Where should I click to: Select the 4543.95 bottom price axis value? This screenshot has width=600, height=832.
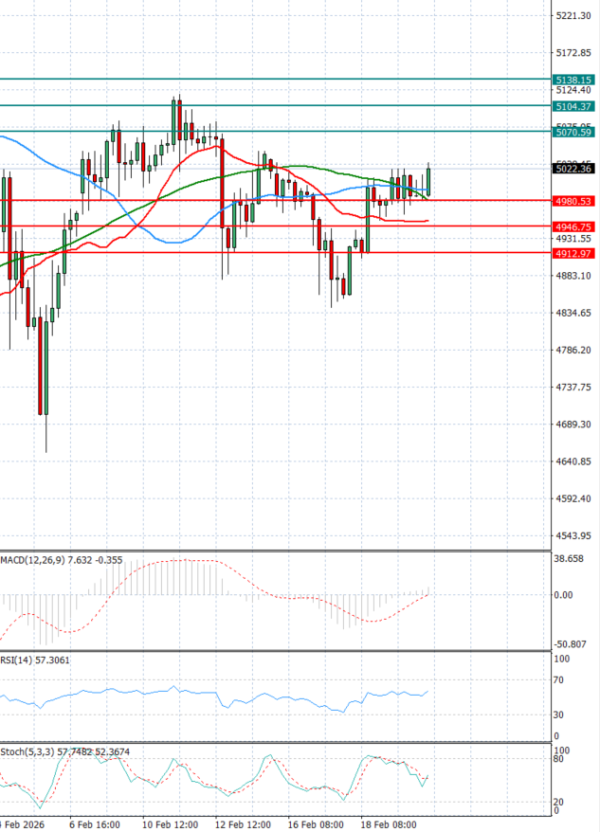[x=572, y=535]
